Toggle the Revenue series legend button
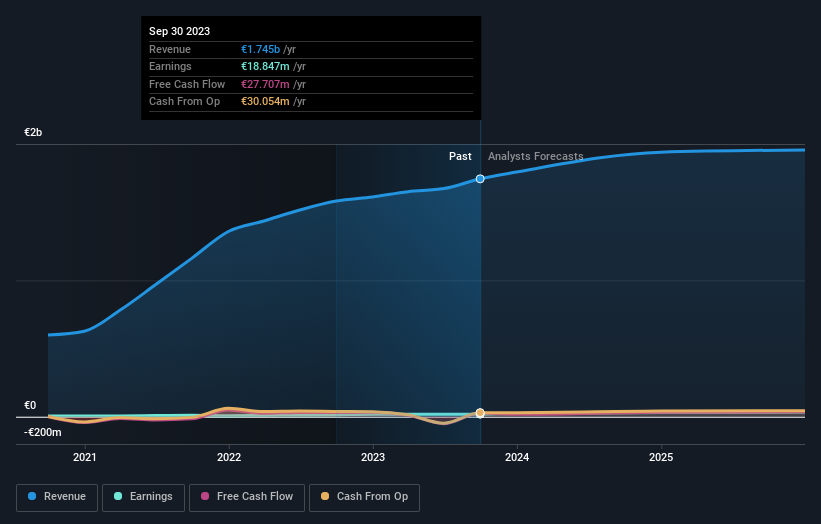This screenshot has height=524, width=821. tap(57, 497)
